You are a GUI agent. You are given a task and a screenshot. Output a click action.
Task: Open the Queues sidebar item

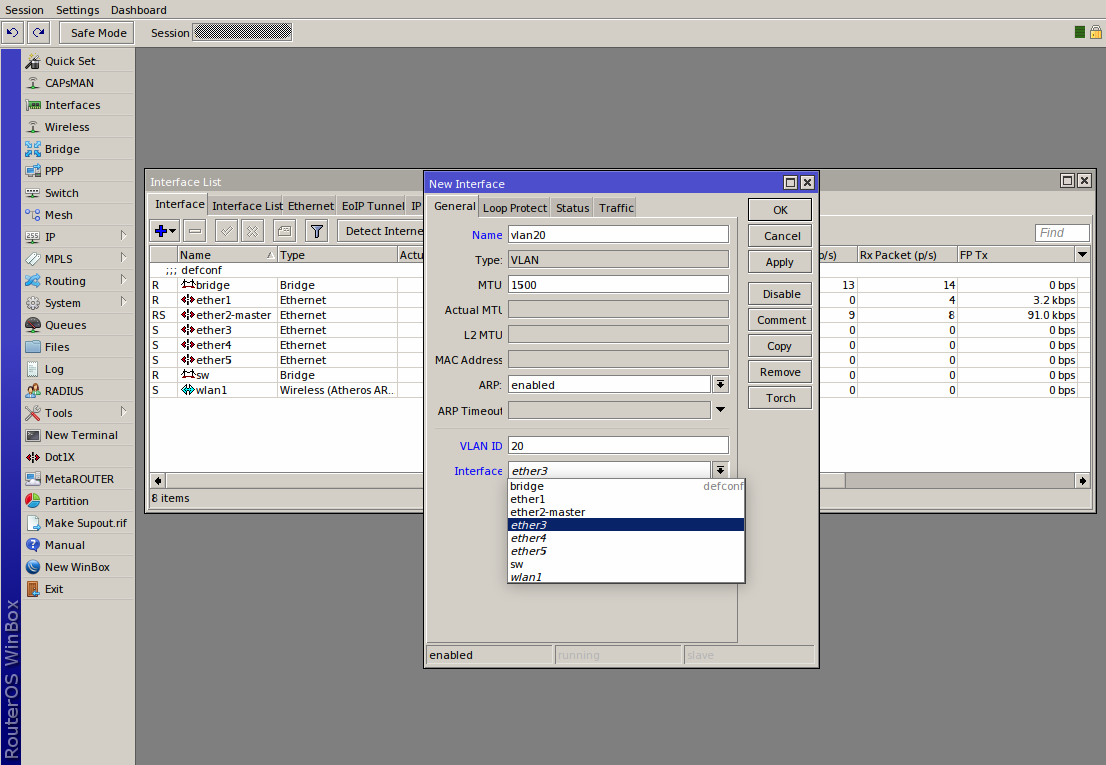(65, 325)
